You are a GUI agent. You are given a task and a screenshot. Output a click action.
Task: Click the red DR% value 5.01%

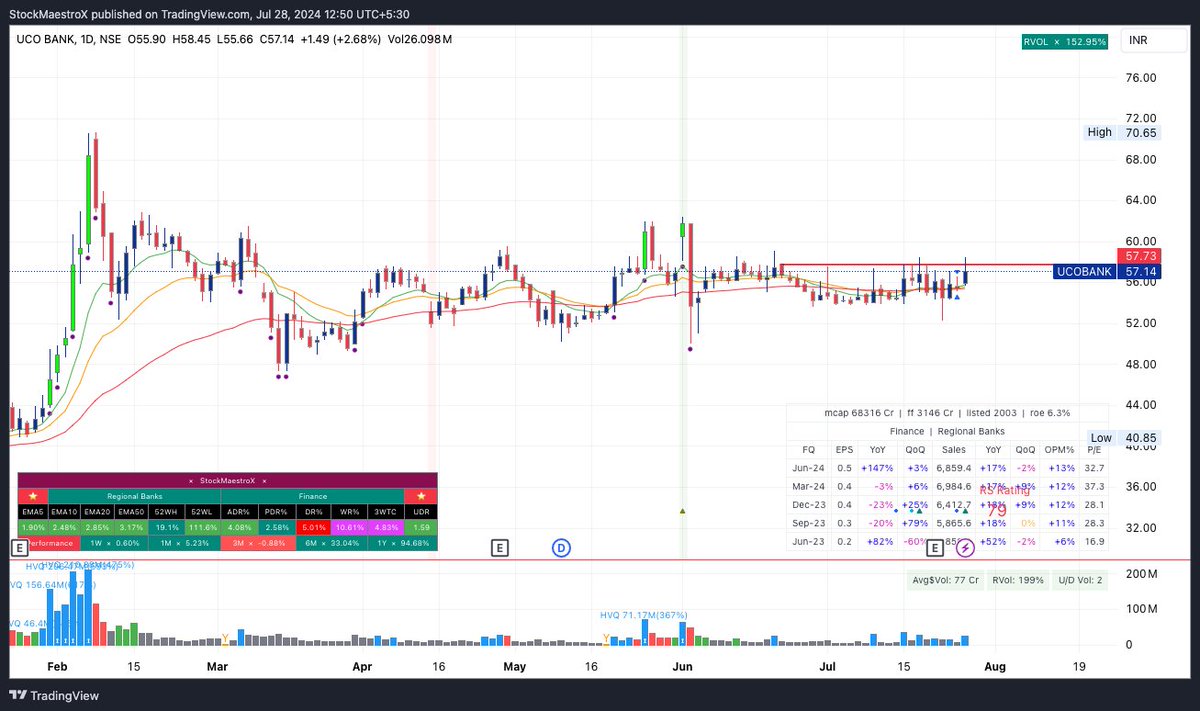315,526
